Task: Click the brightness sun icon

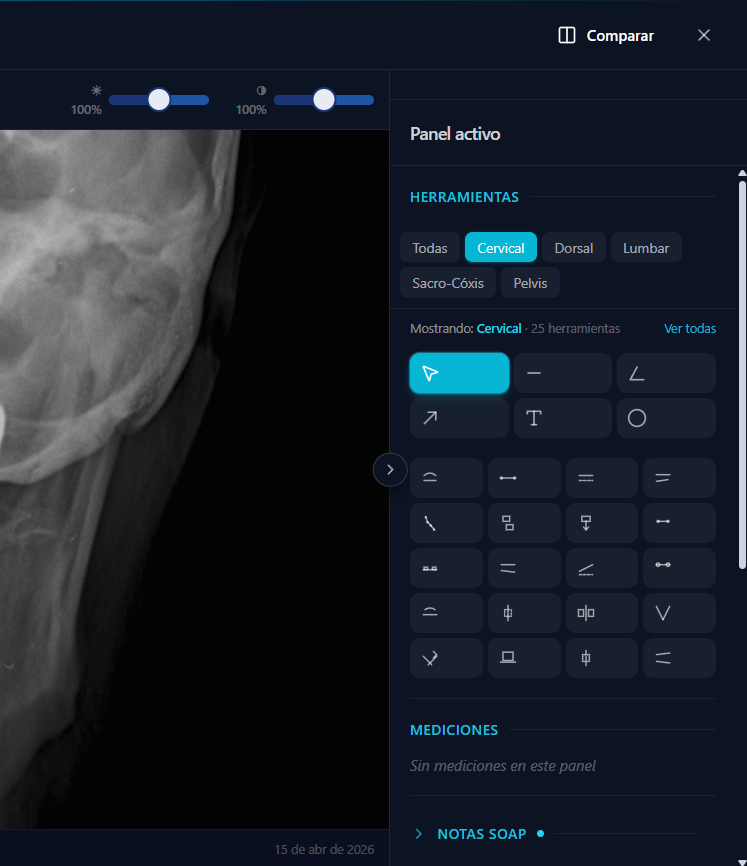Action: (96, 90)
